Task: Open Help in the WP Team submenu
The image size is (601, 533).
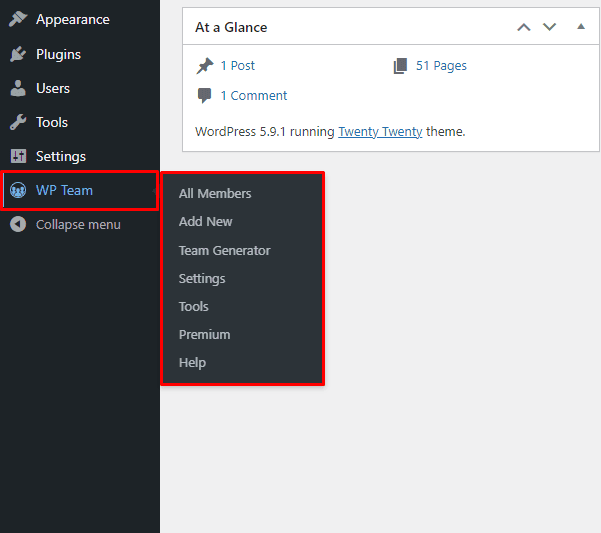Action: click(x=192, y=362)
